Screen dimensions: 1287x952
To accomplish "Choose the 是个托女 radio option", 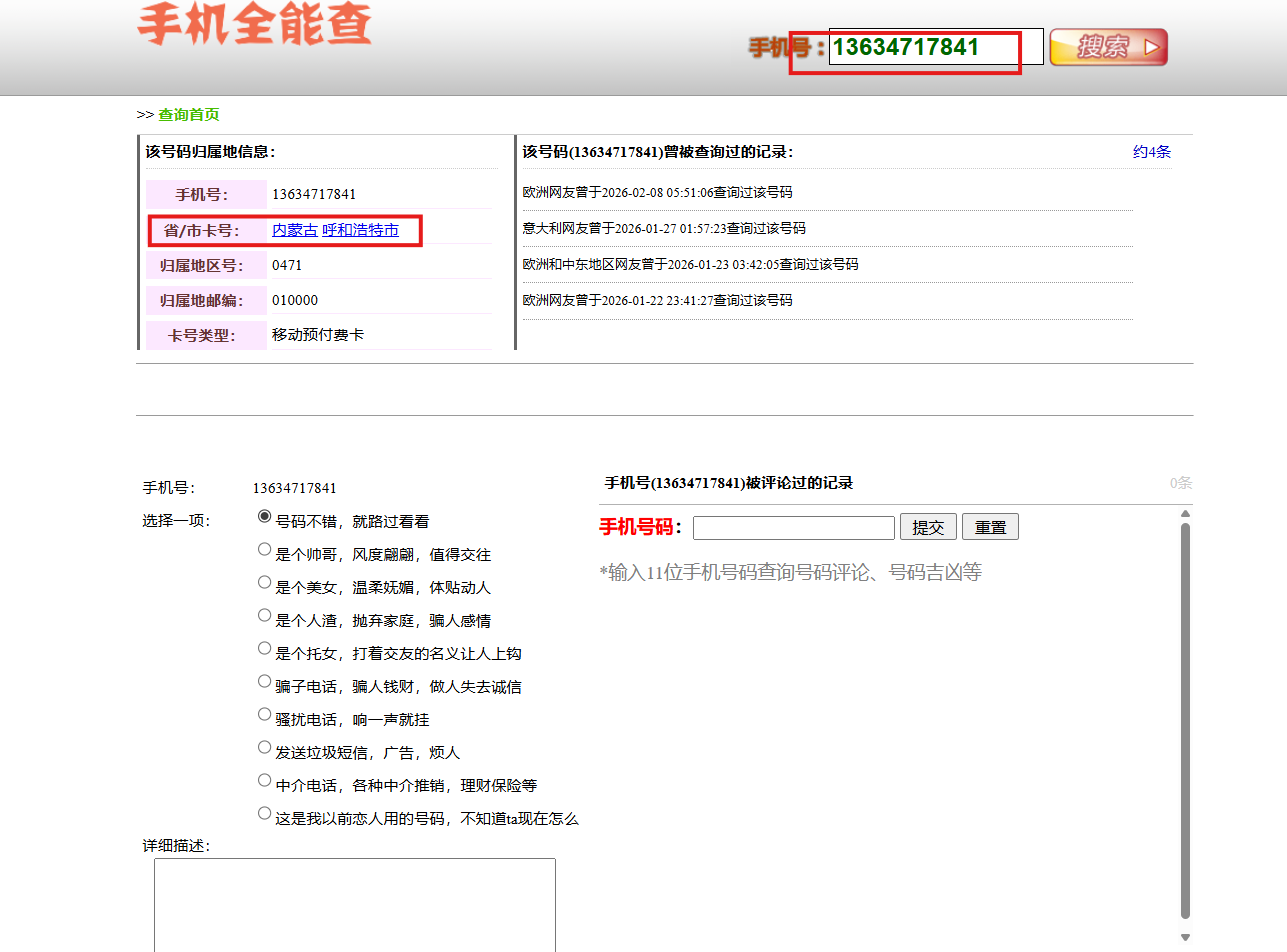I will click(264, 648).
